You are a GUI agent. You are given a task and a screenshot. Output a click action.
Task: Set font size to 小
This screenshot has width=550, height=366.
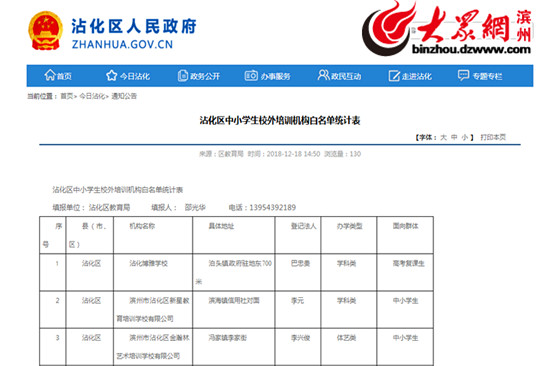coord(465,137)
